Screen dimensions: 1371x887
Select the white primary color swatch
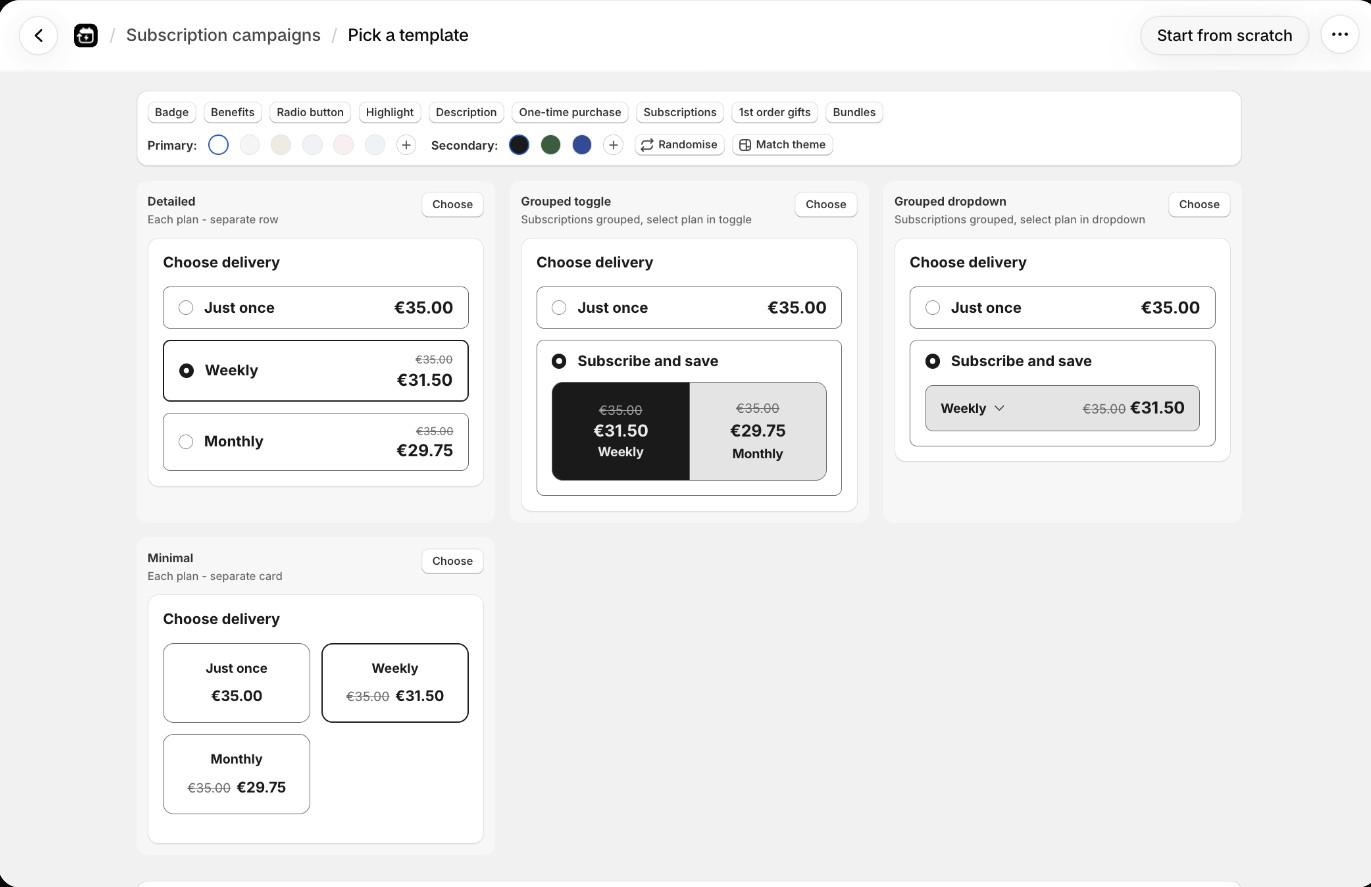pyautogui.click(x=218, y=145)
